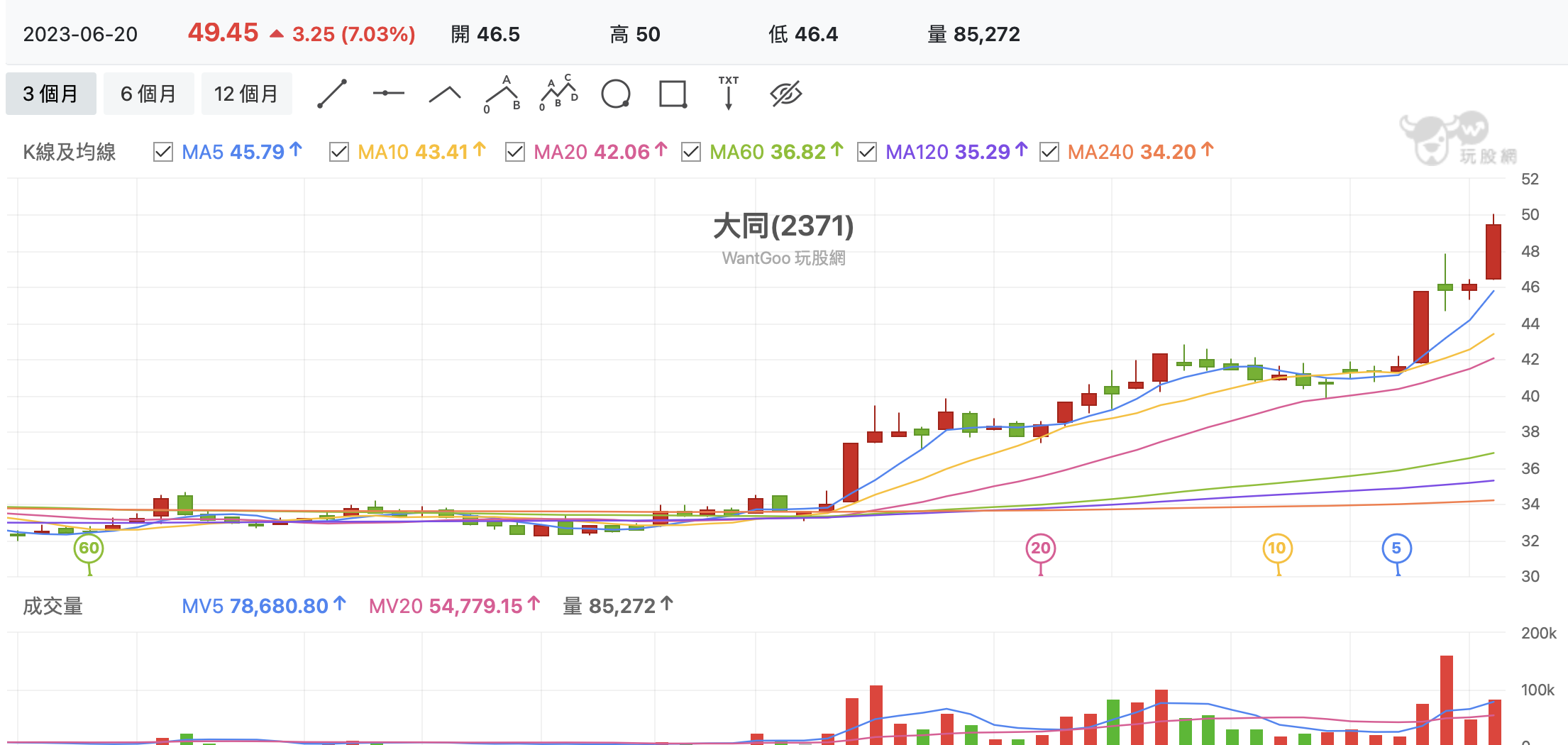This screenshot has height=745, width=1568.
Task: Switch chart range to 12 個月
Action: coord(247,94)
